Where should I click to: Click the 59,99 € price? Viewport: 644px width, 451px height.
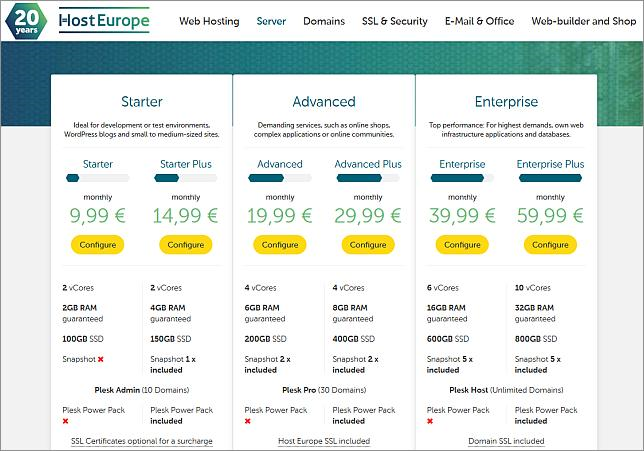coord(550,216)
